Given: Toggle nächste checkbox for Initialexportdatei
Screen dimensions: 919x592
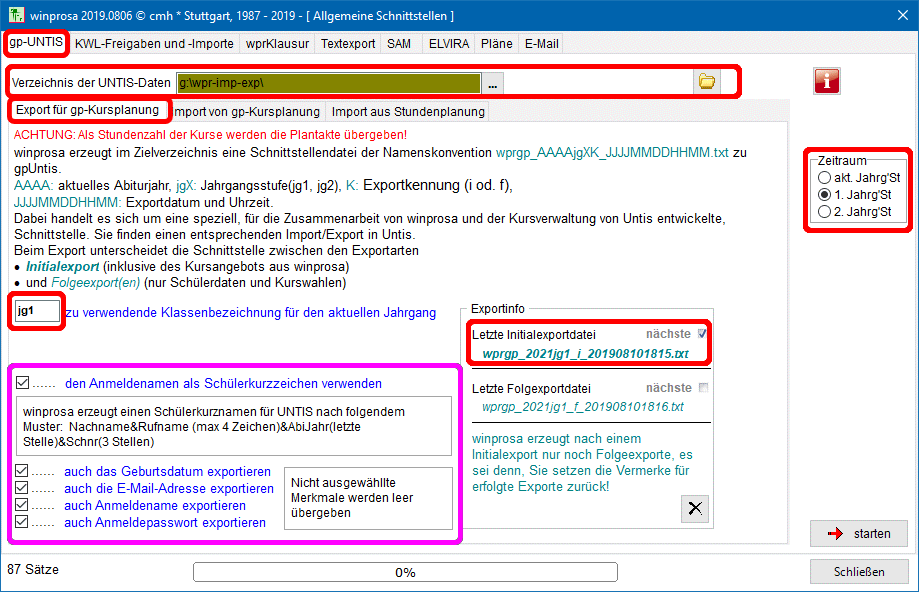Looking at the screenshot, I should click(702, 334).
